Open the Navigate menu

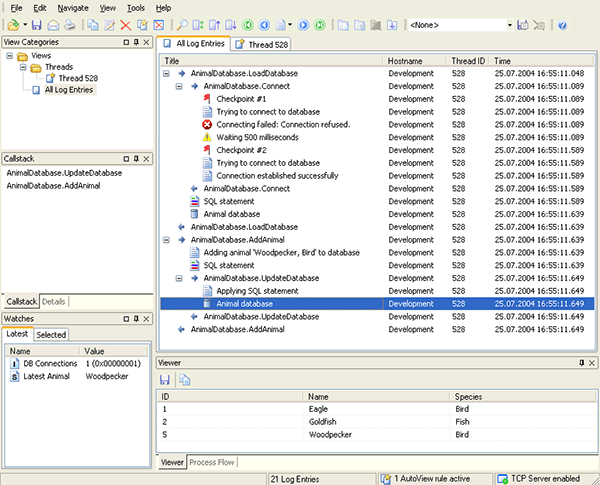(x=73, y=7)
